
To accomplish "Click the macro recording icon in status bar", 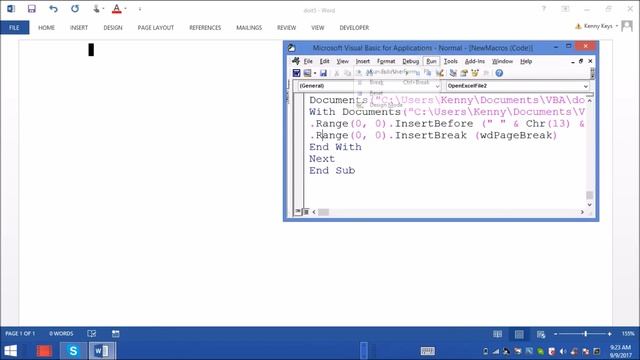I will [116, 333].
